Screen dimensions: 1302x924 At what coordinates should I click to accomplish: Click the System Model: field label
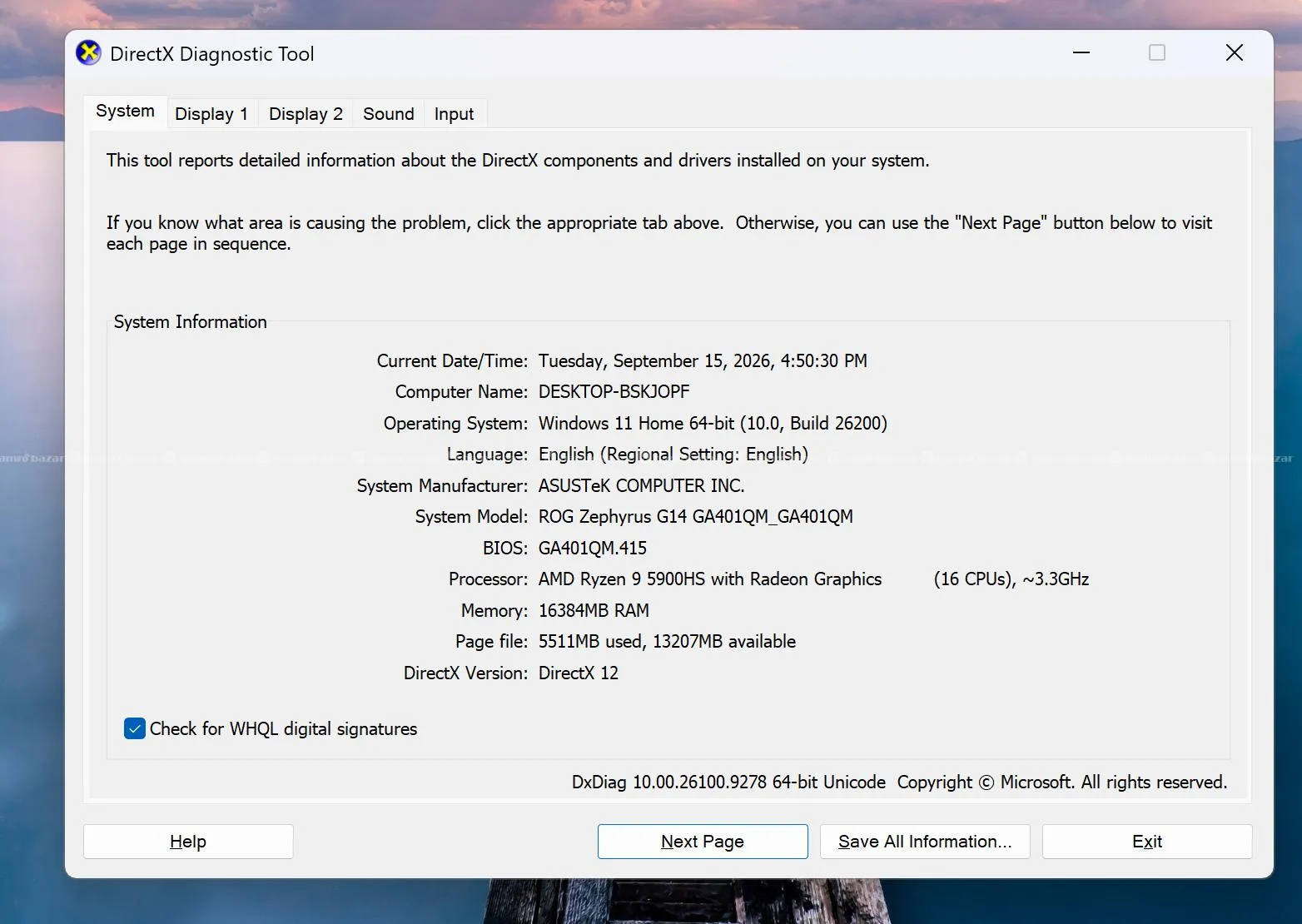coord(471,517)
